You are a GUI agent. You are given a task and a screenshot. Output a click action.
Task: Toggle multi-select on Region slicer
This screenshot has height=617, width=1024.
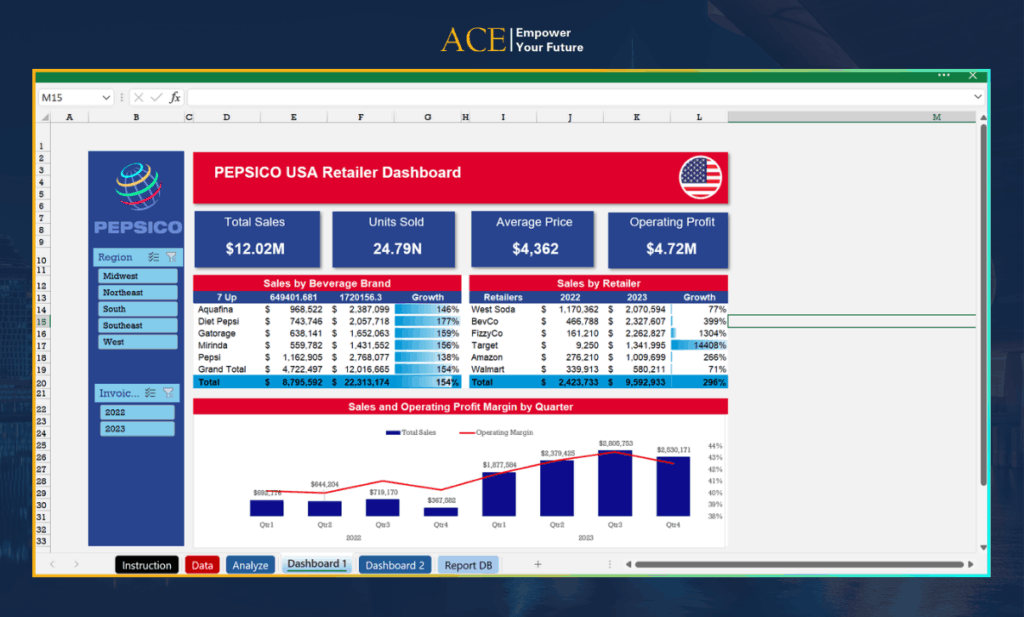pos(153,257)
